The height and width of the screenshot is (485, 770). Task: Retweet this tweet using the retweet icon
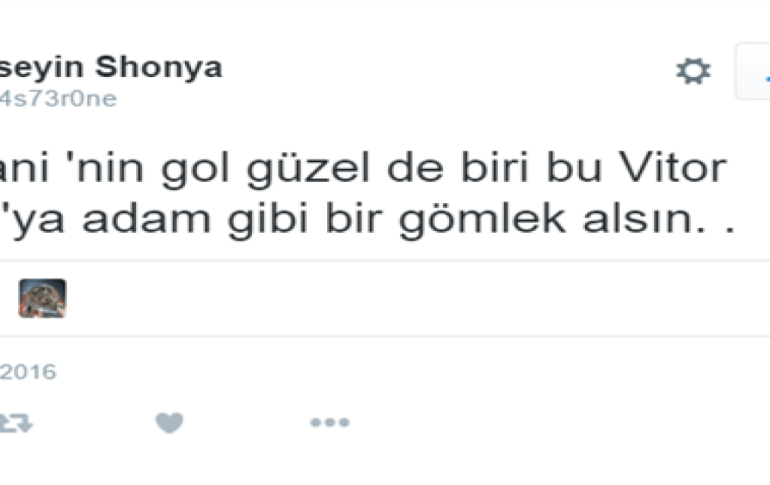16,423
